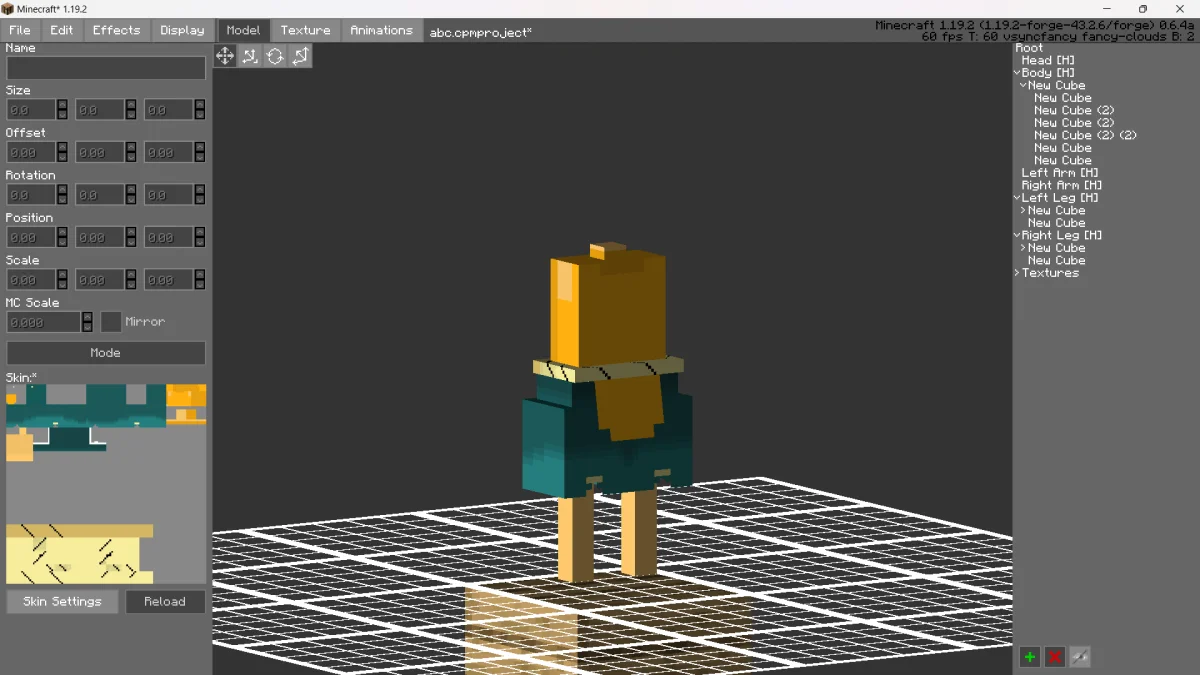Select the Left Leg [H] label
The image size is (1200, 675).
pos(1062,198)
